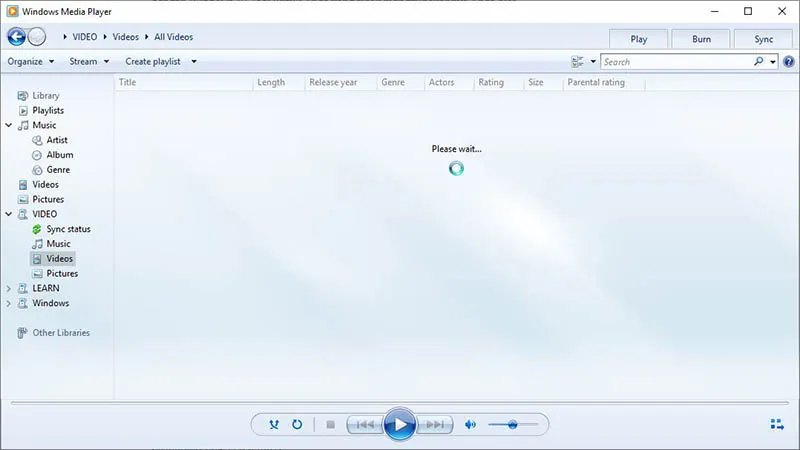
Task: Open the View options dropdown arrow
Action: click(593, 62)
